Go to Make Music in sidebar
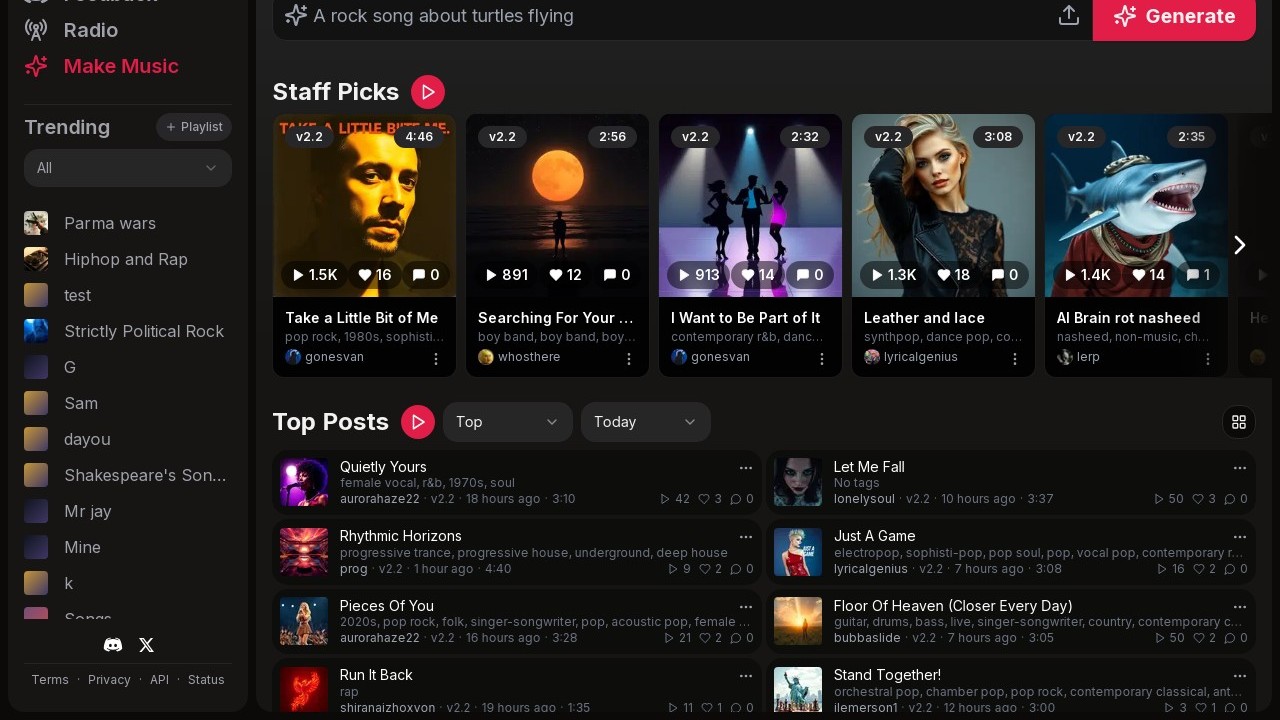1280x720 pixels. tap(120, 66)
